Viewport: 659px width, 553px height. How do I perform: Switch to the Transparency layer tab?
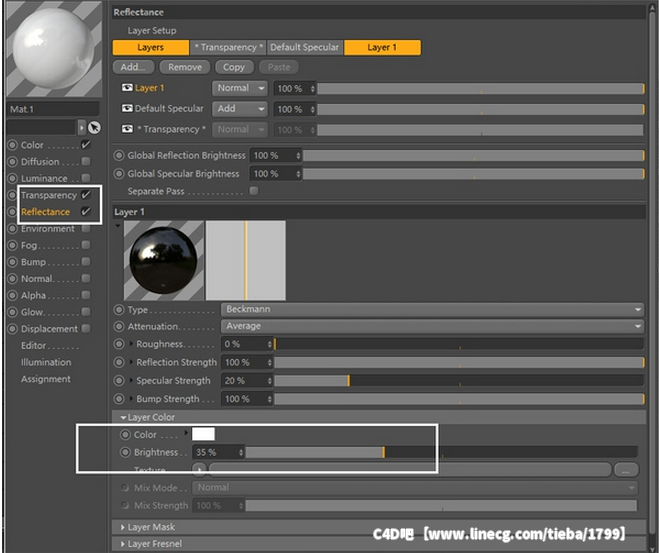(x=228, y=47)
